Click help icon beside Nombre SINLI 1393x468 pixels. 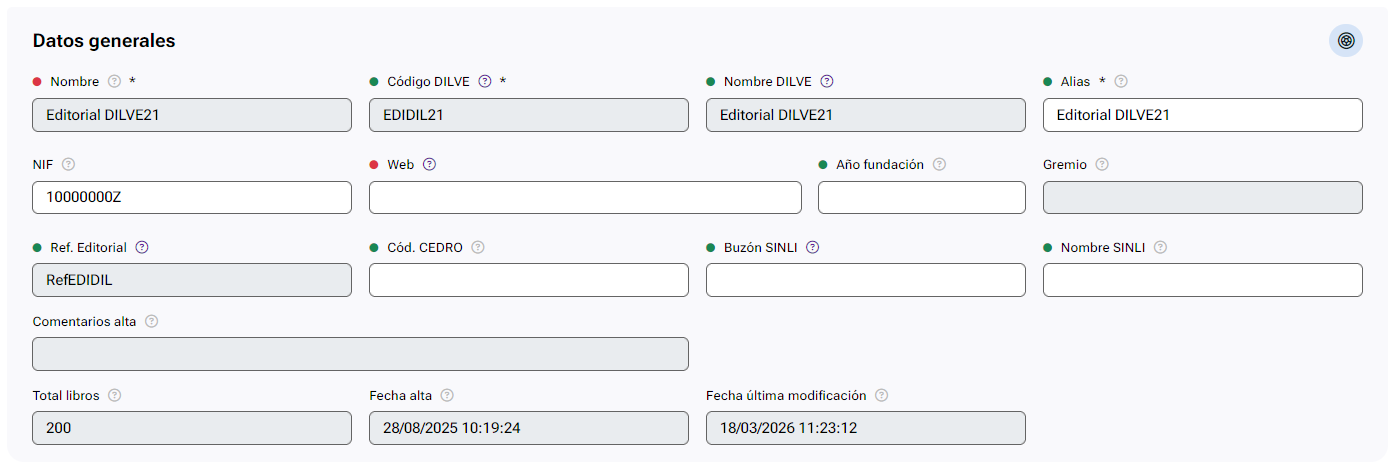(1160, 248)
